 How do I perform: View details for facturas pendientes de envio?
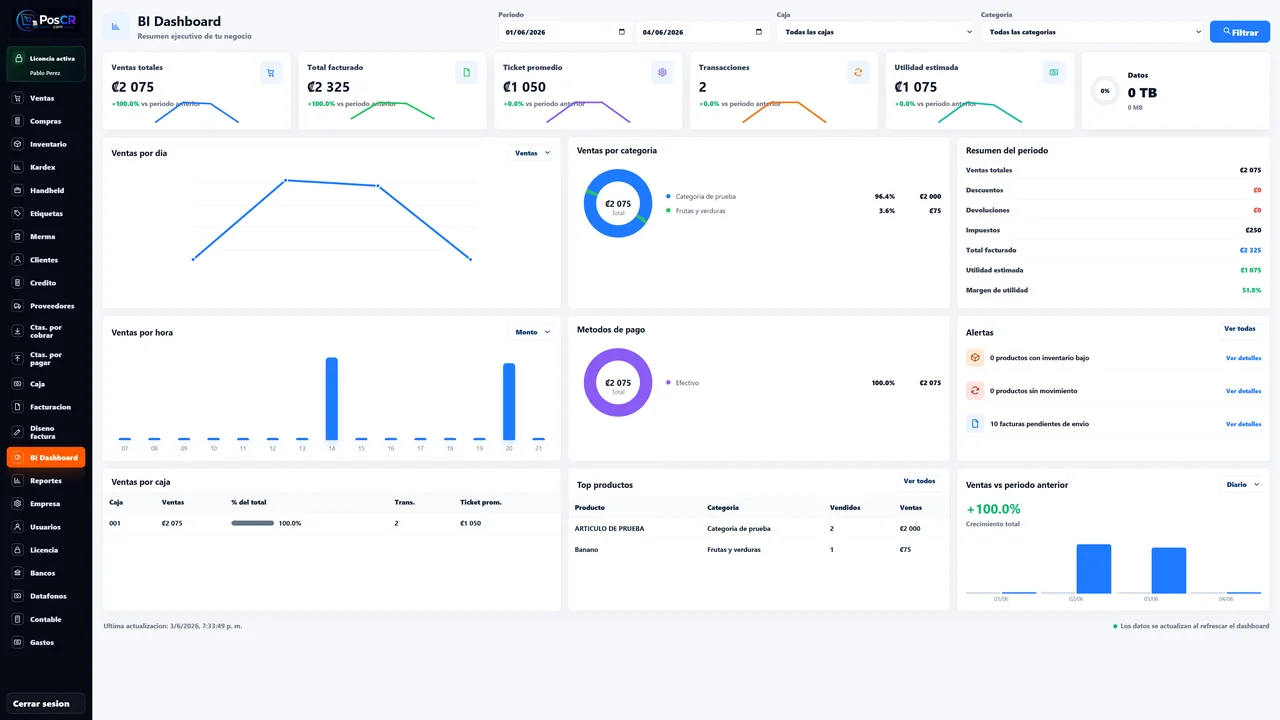coord(1243,424)
